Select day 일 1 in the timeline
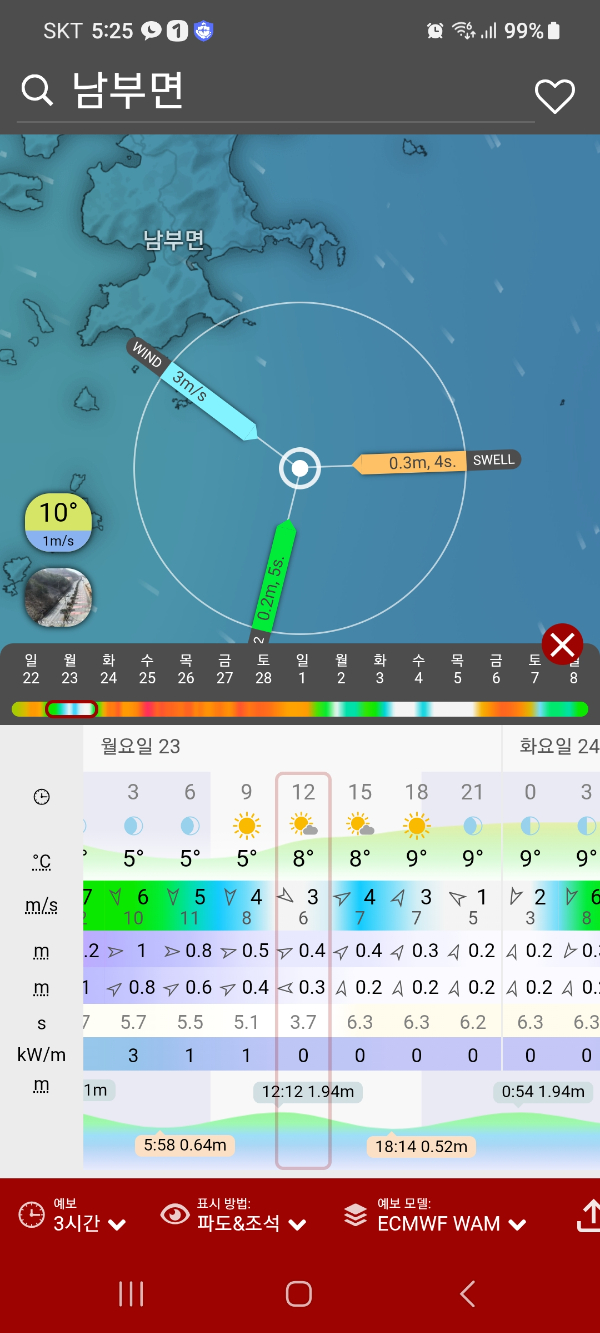The height and width of the screenshot is (1333, 600). pyautogui.click(x=302, y=669)
